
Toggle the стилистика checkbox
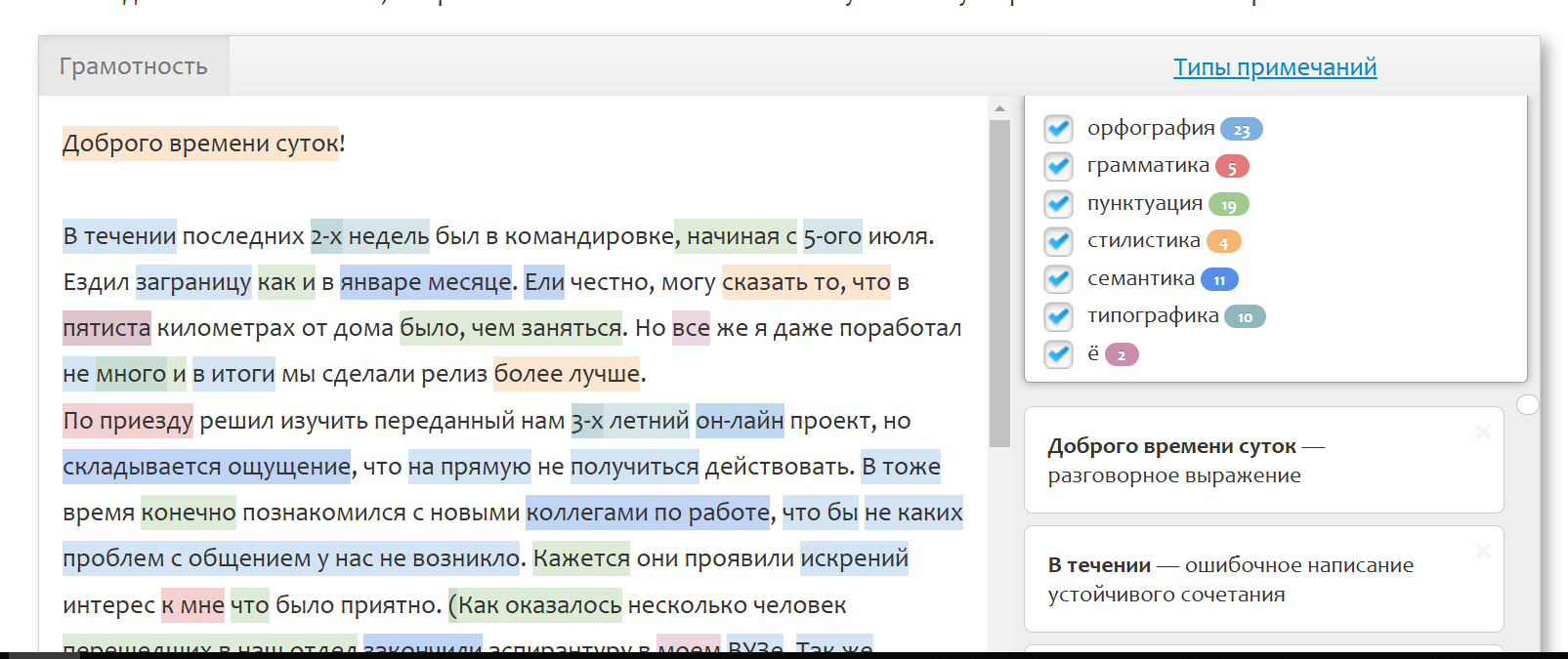coord(1058,241)
